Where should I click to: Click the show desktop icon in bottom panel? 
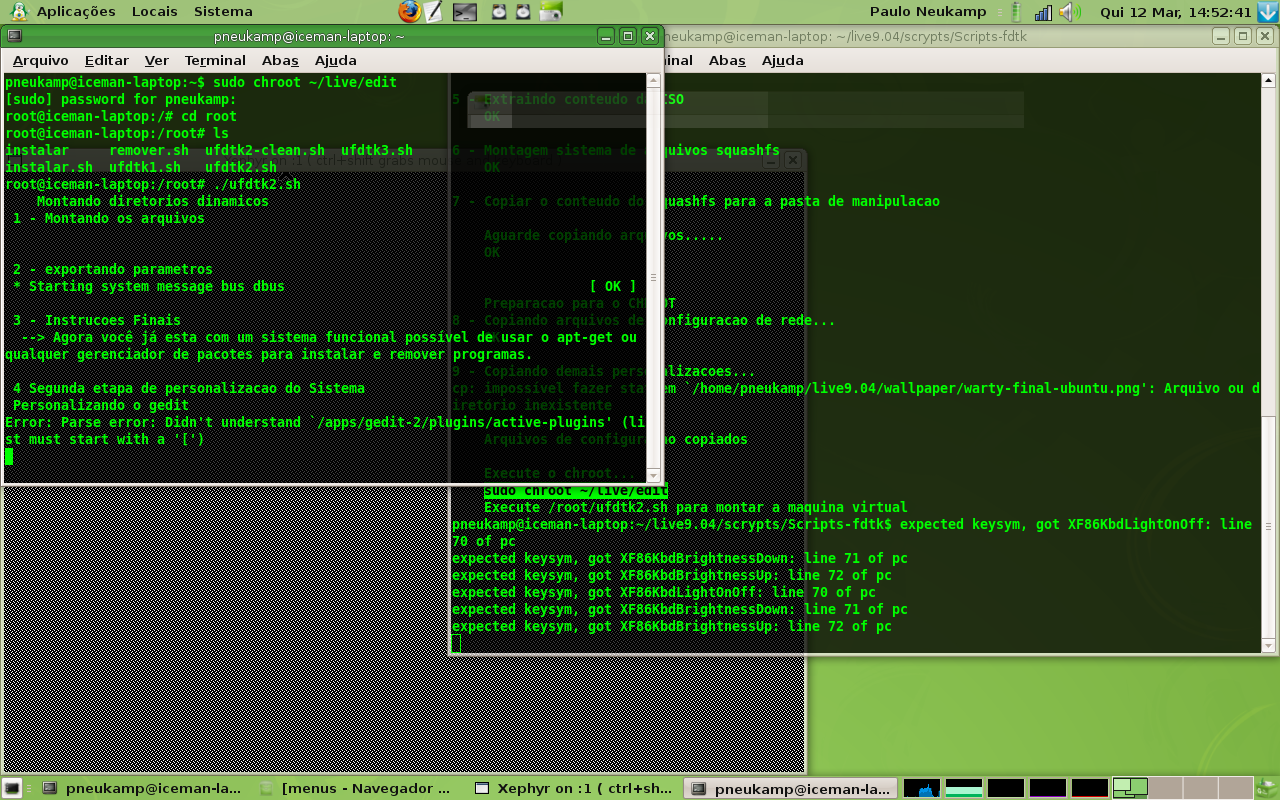[x=12, y=788]
